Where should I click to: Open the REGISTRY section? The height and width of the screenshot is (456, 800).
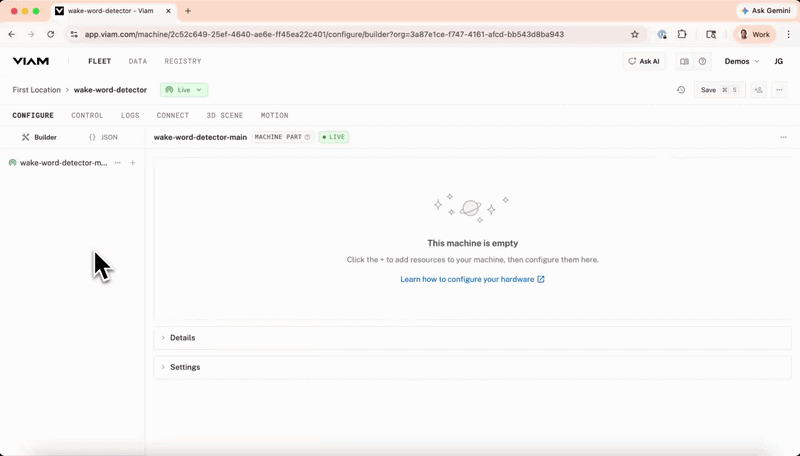(x=183, y=61)
